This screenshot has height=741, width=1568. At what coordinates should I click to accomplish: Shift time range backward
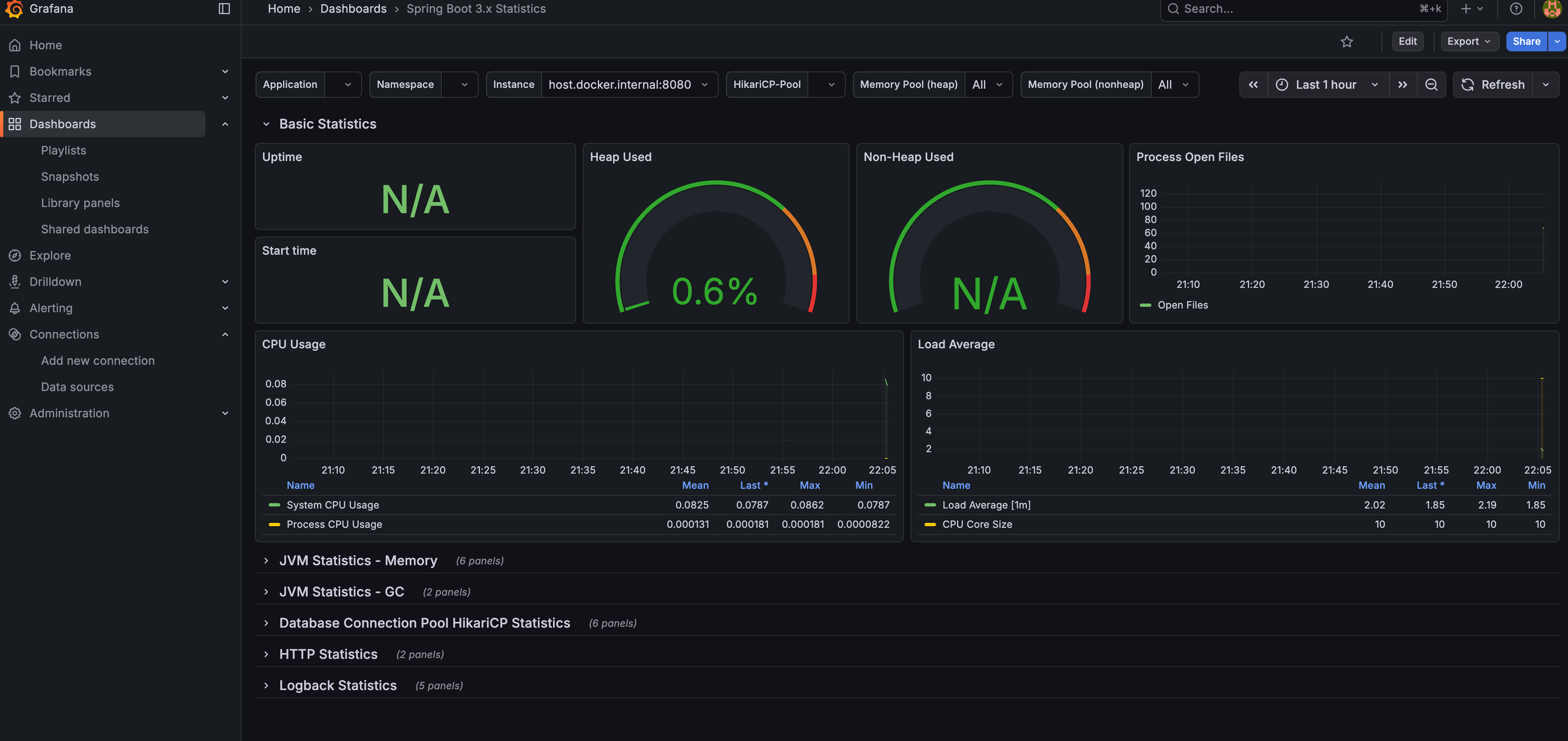pyautogui.click(x=1253, y=85)
